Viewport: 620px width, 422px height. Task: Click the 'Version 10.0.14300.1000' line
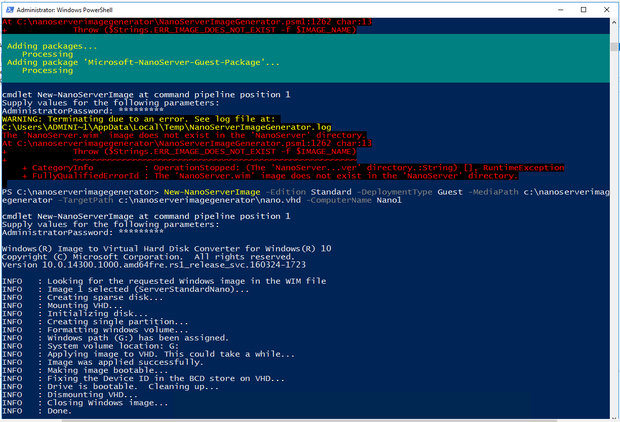[154, 265]
